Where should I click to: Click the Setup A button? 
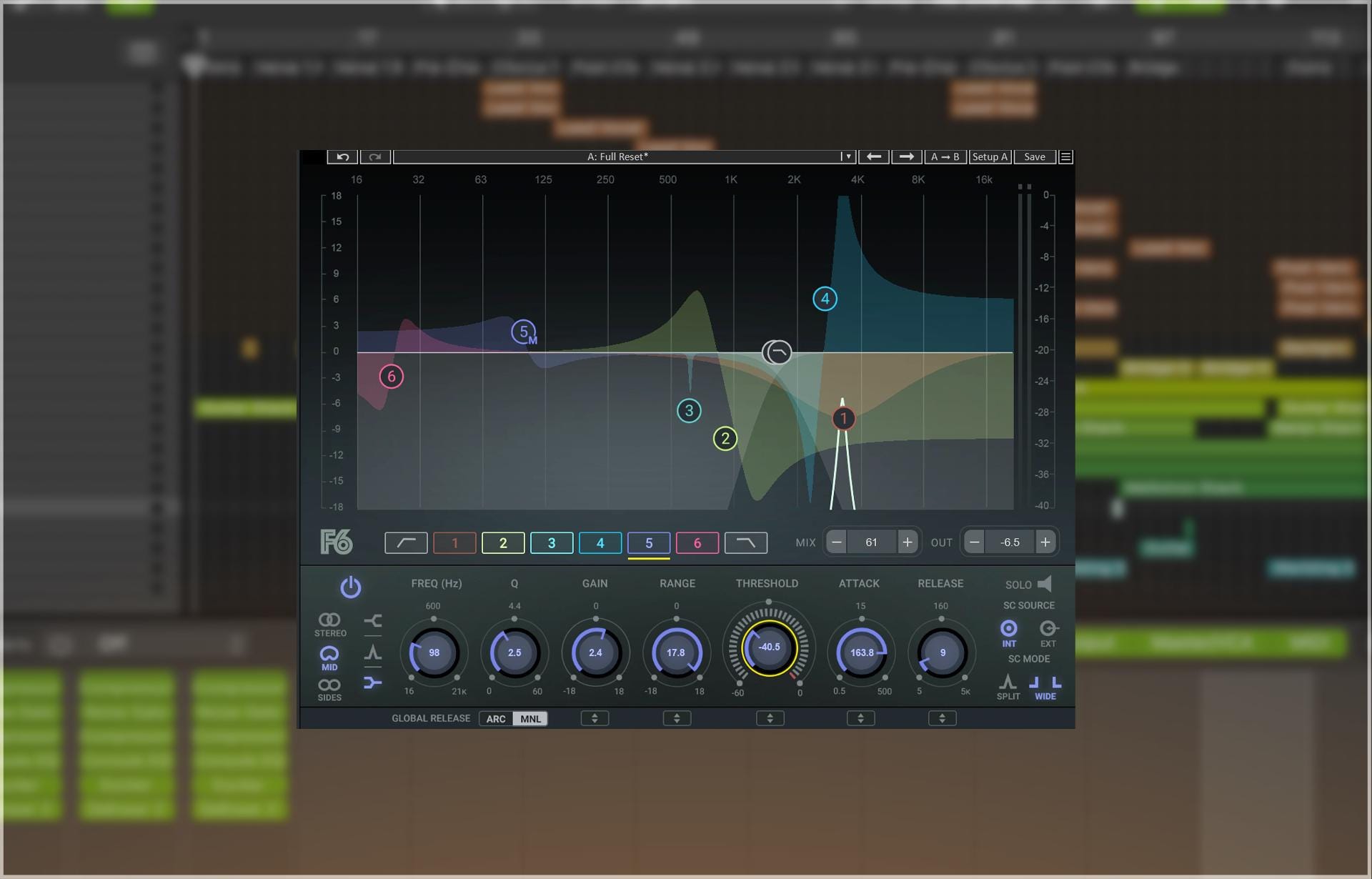tap(990, 157)
